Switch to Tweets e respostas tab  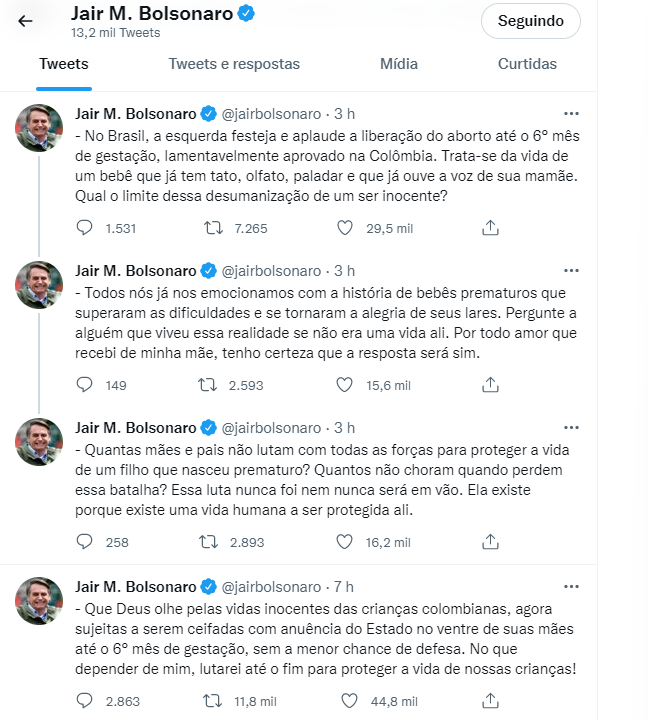pyautogui.click(x=234, y=64)
